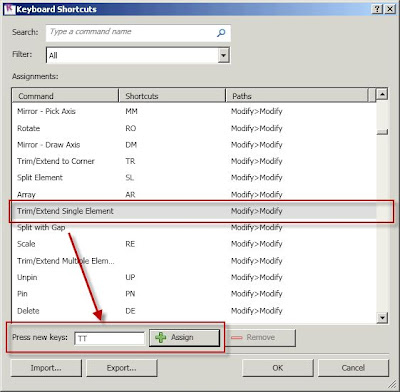Click the UP shortcut cell
This screenshot has width=400, height=392.
click(x=130, y=277)
